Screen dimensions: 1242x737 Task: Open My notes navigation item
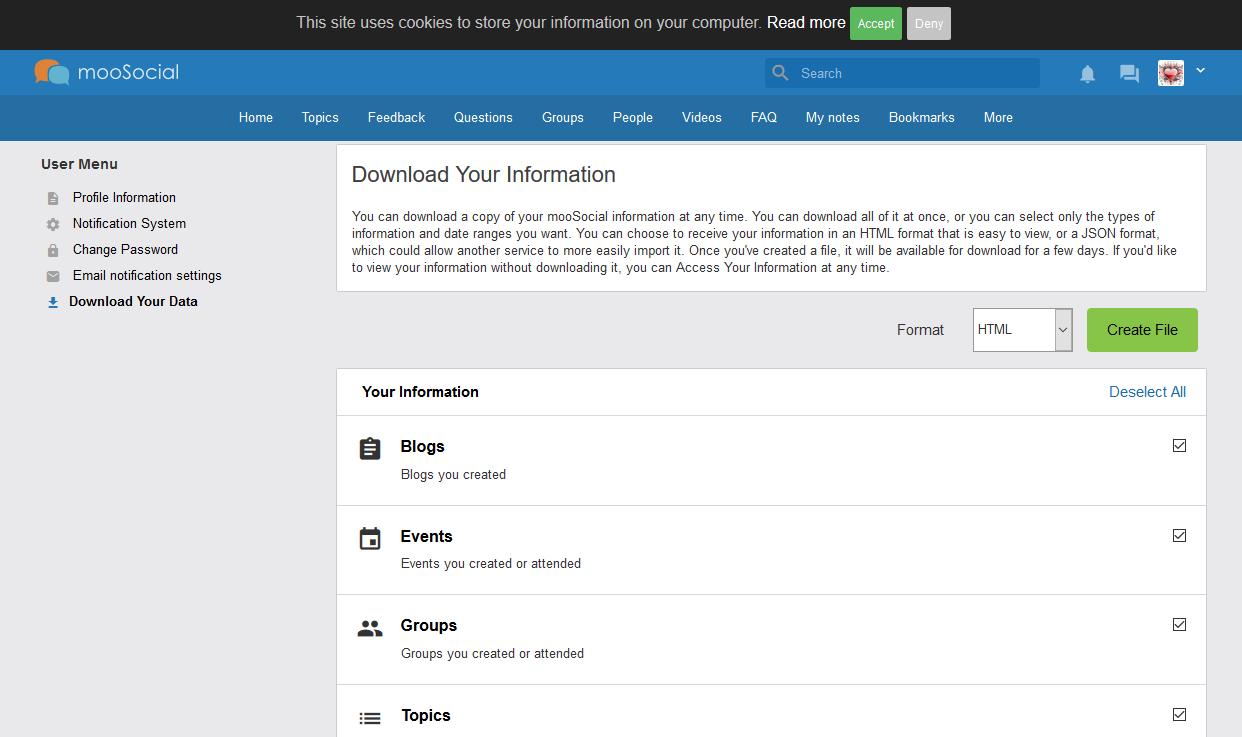coord(833,118)
